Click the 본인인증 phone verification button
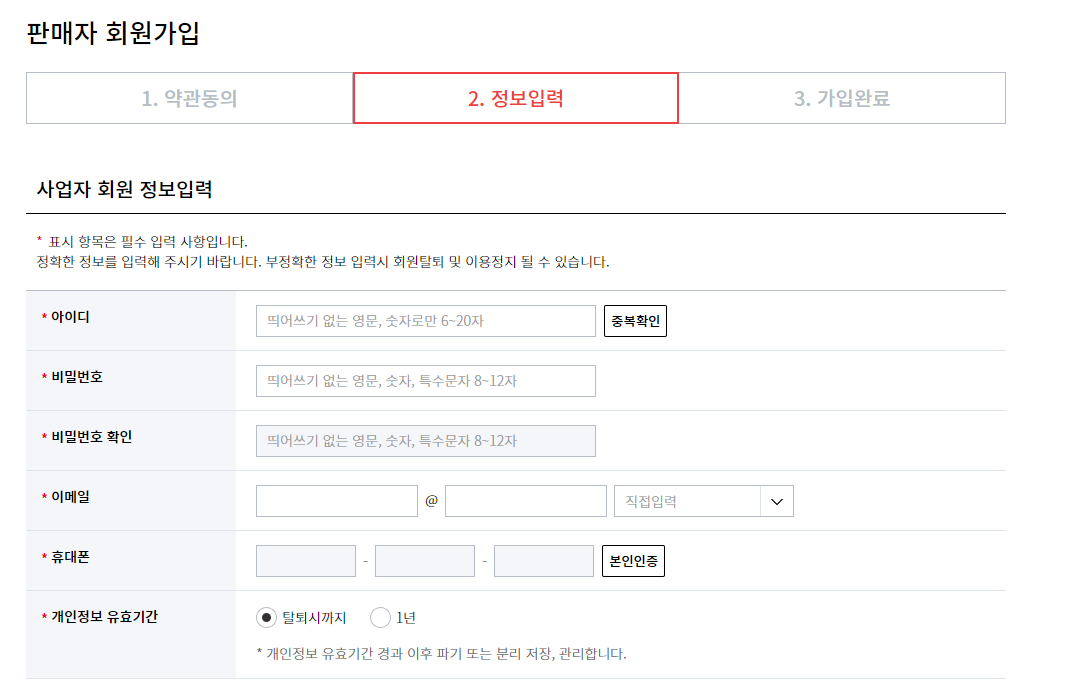Image resolution: width=1067 pixels, height=695 pixels. click(x=634, y=561)
